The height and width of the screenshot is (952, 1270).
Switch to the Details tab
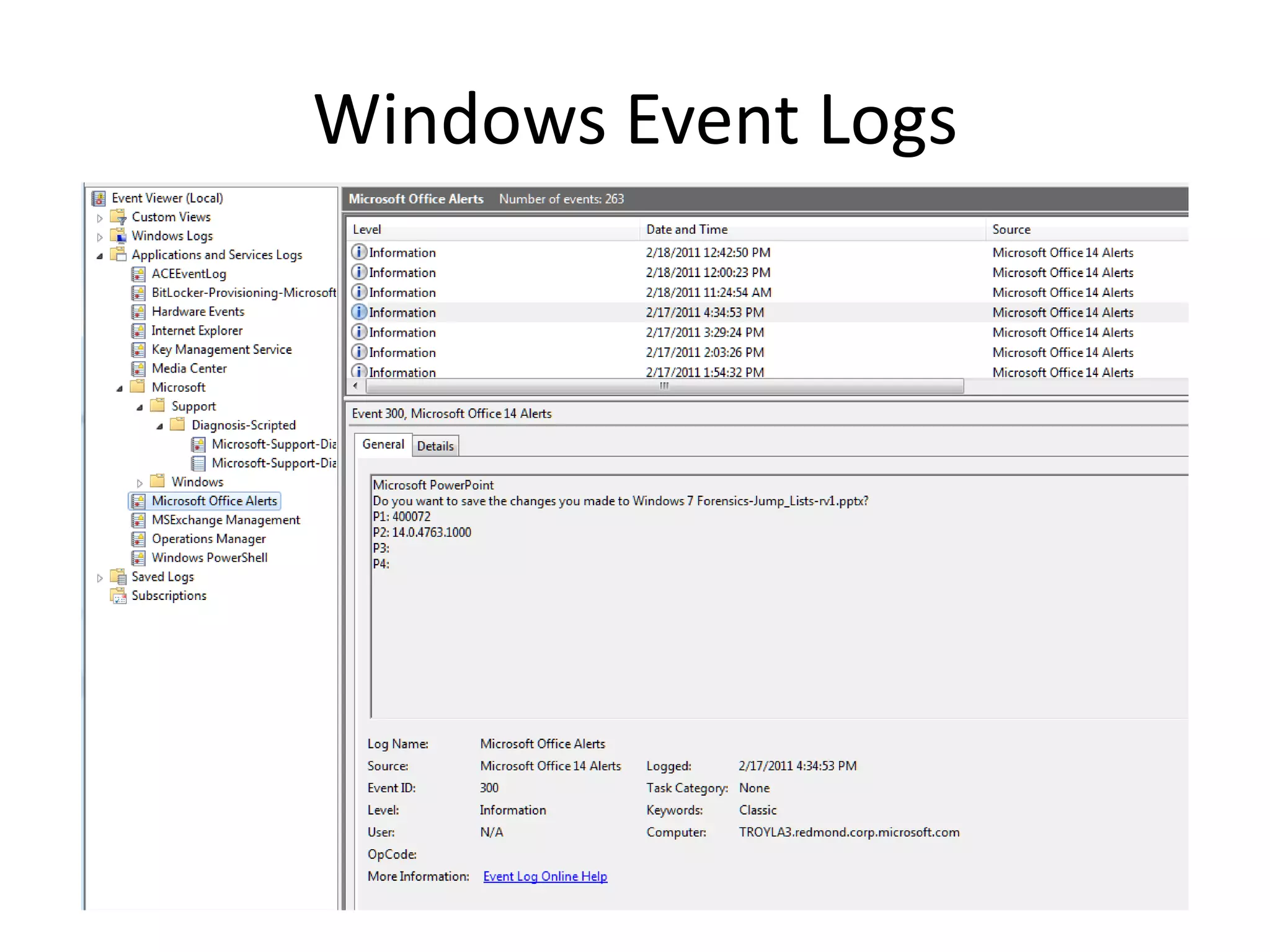[435, 446]
